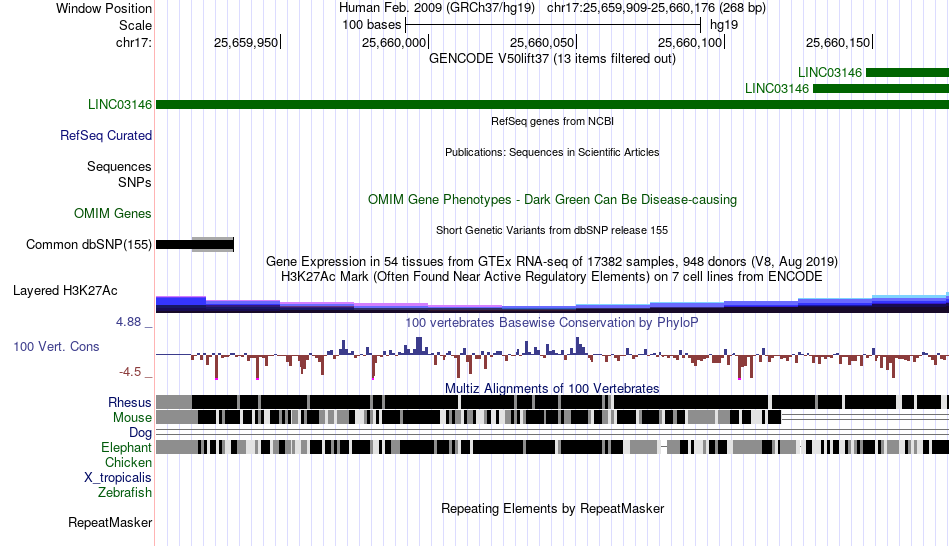950x546 pixels.
Task: Click the -4.5 PhyloP lower value
Action: click(130, 371)
